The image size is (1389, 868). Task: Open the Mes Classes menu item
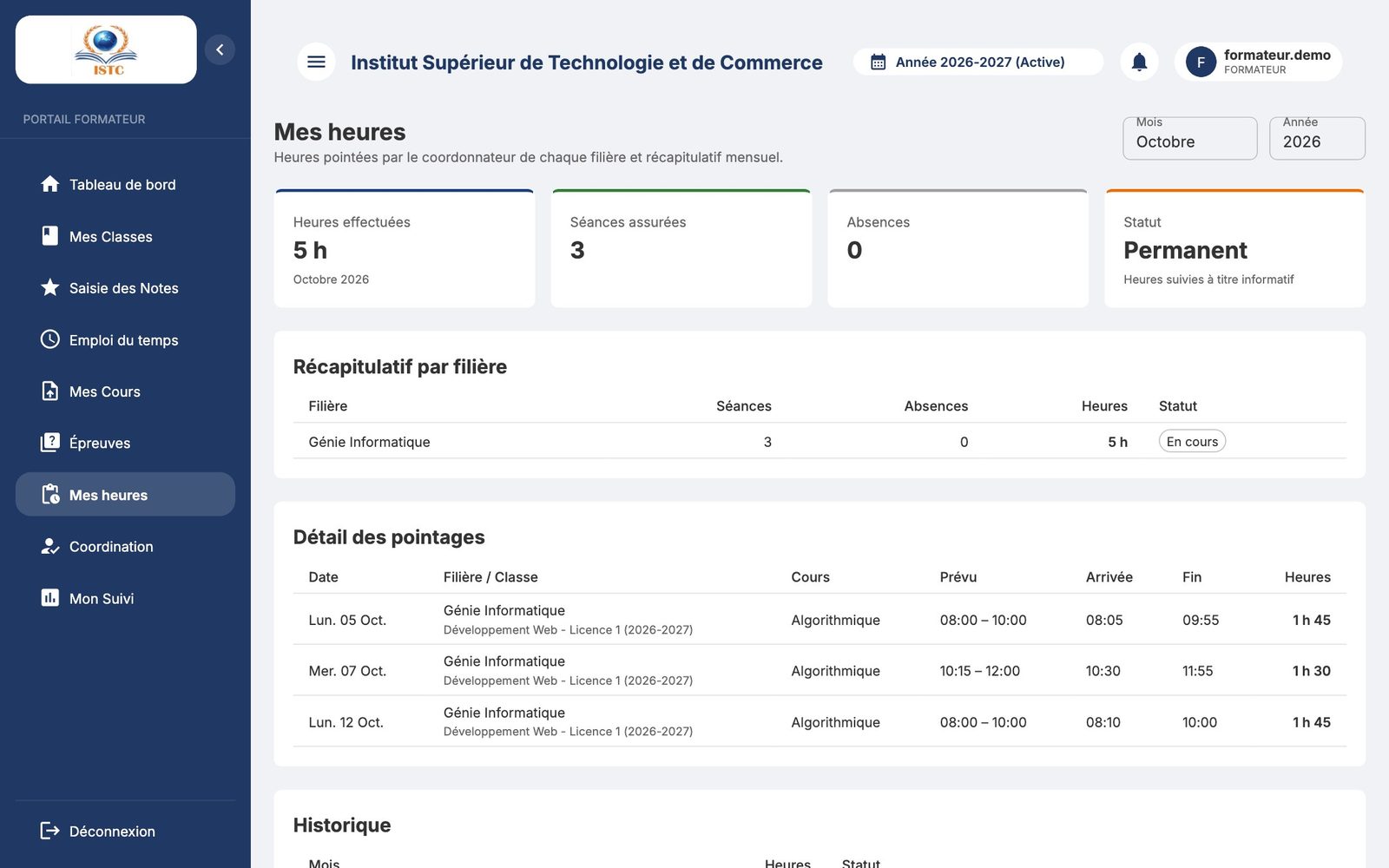tap(125, 236)
